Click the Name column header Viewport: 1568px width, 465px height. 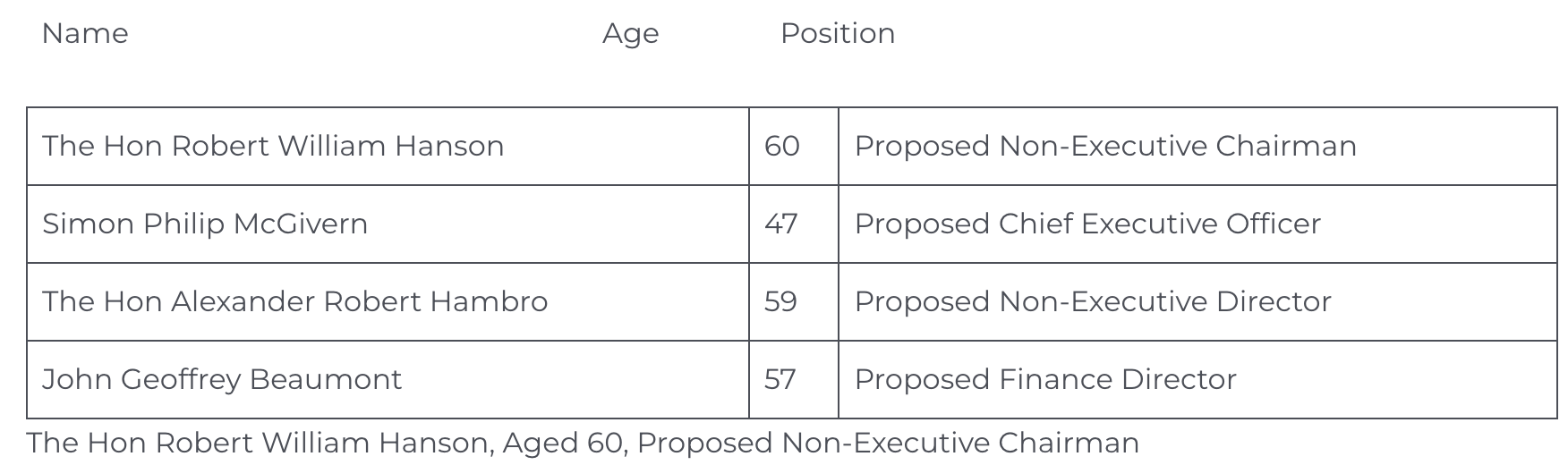pyautogui.click(x=85, y=34)
